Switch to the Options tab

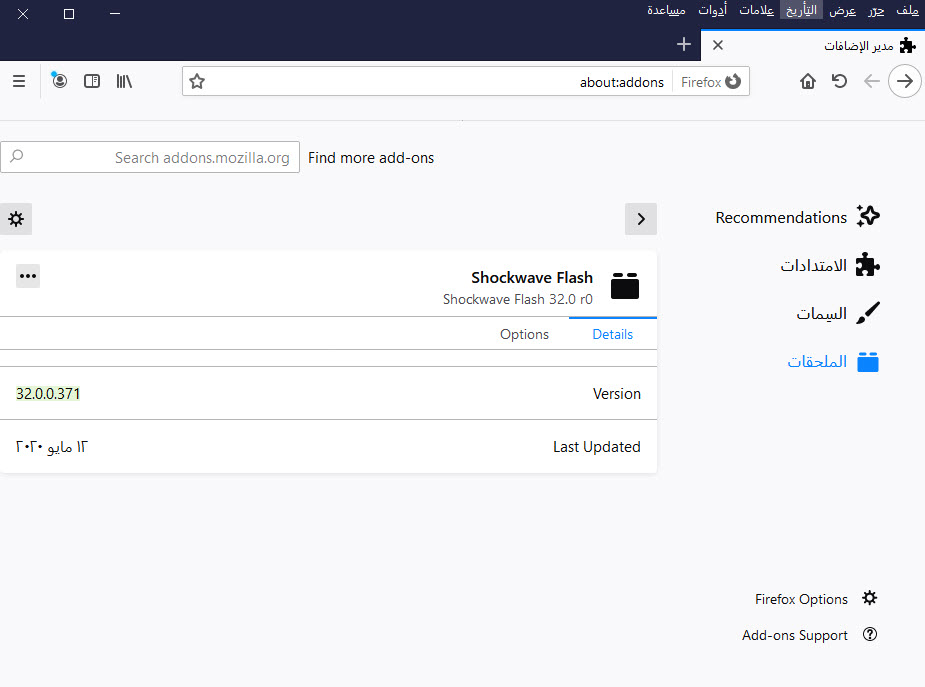pos(524,334)
